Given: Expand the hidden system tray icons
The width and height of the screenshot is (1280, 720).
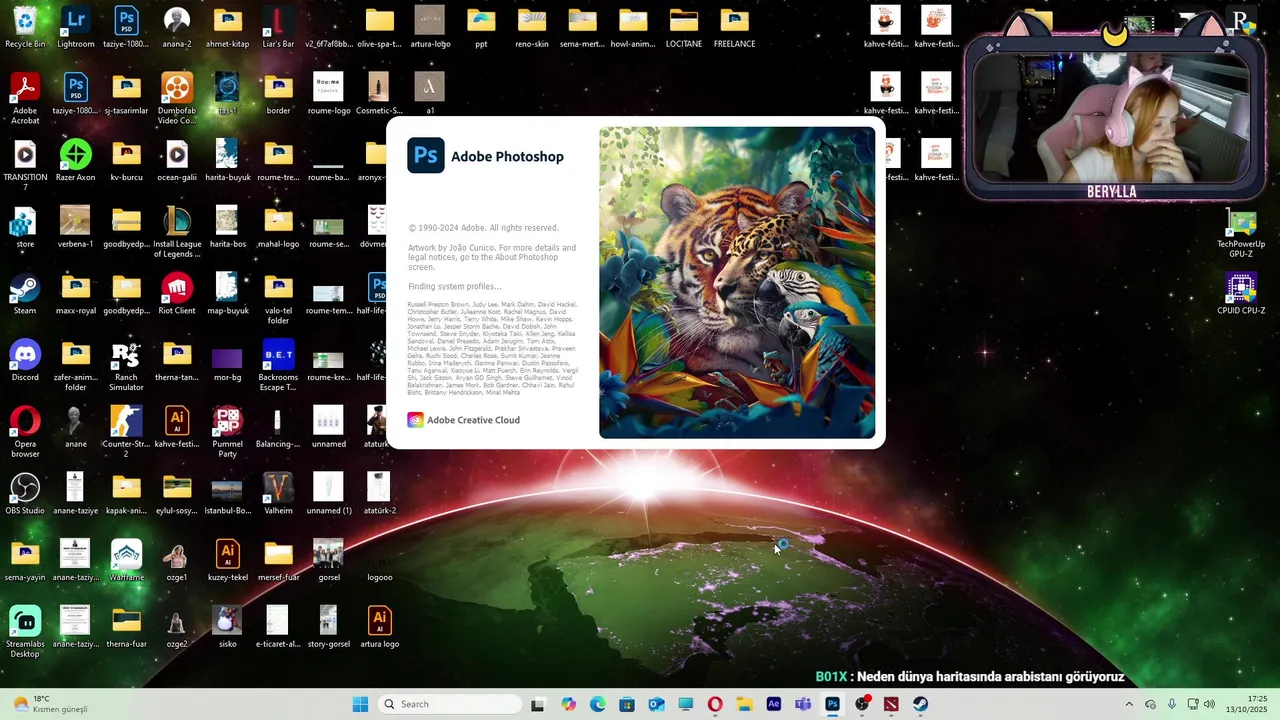Looking at the screenshot, I should pos(1129,704).
